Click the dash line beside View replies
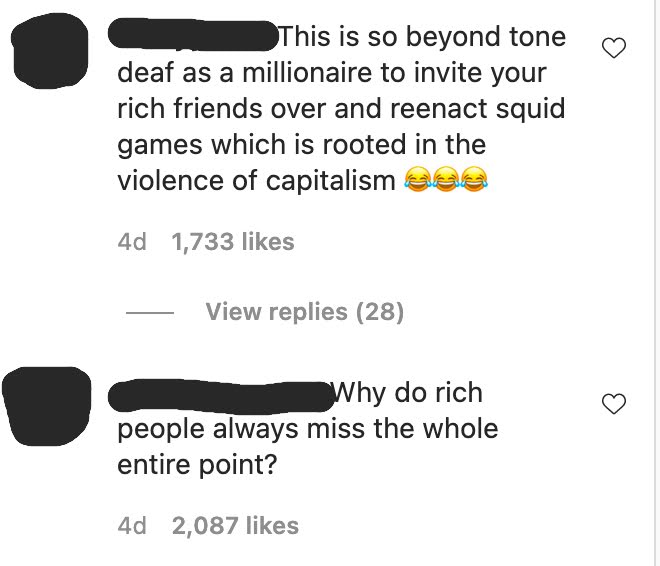 pyautogui.click(x=150, y=312)
